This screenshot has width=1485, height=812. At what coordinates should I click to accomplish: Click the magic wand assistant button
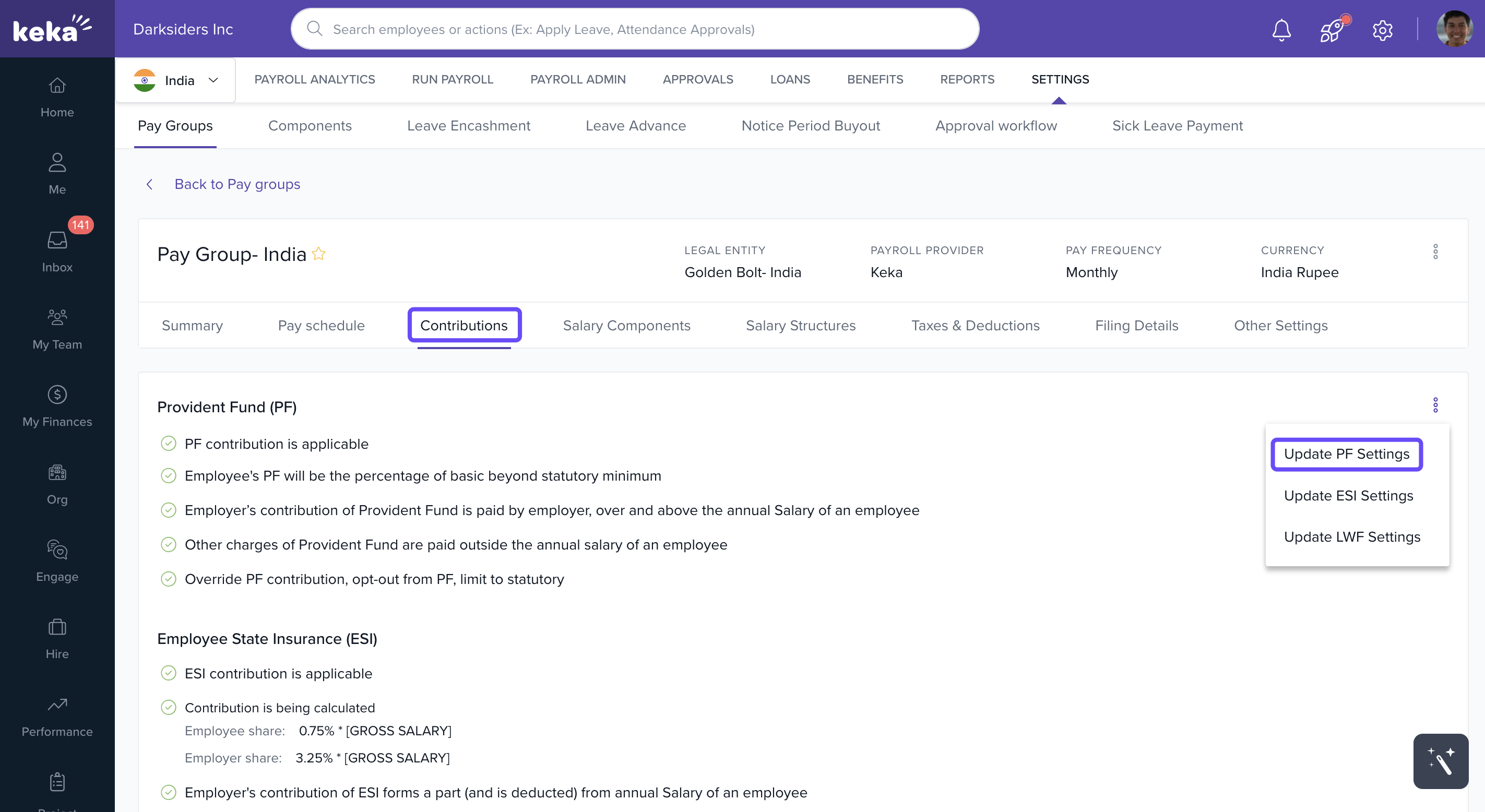point(1440,761)
